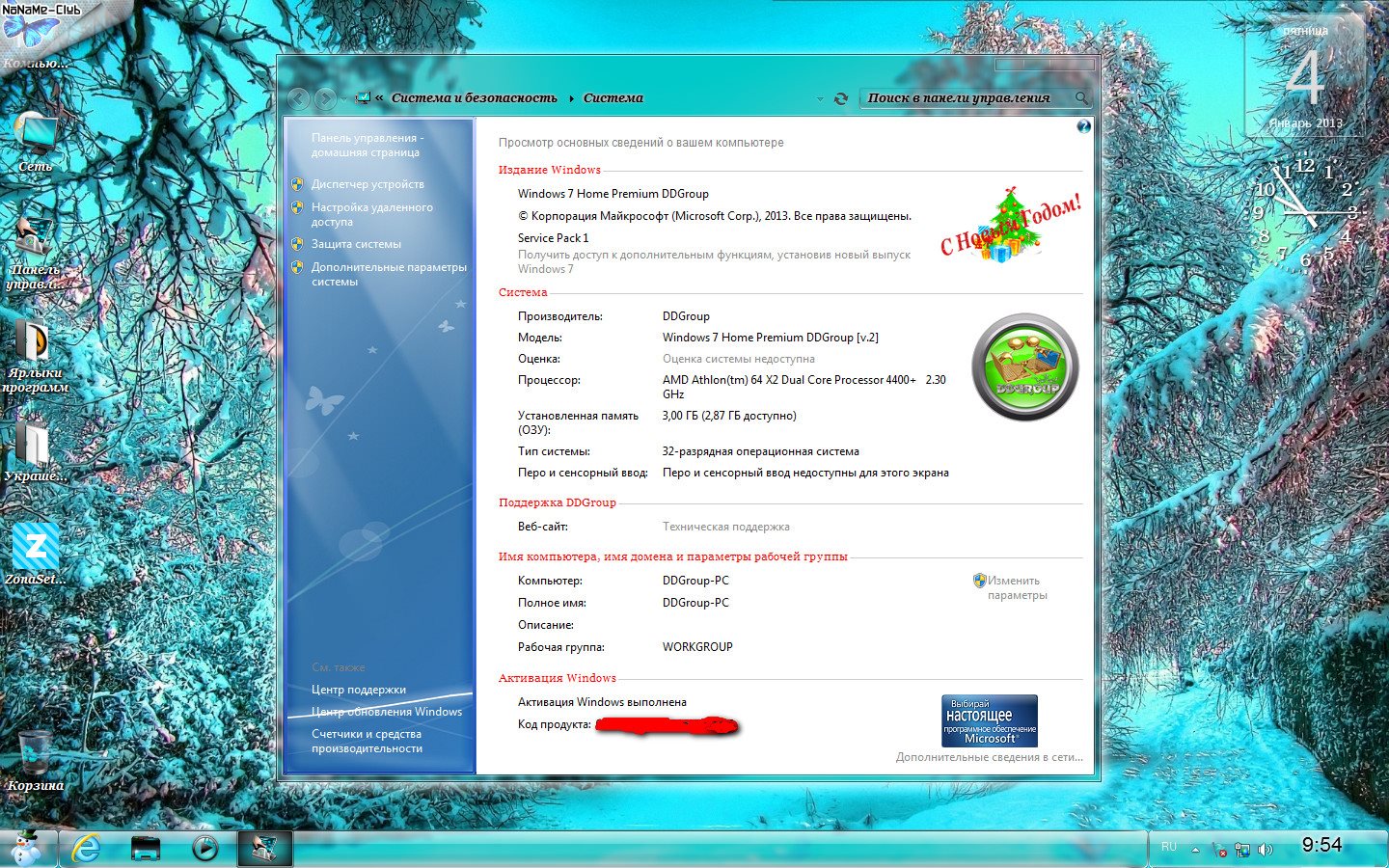1389x868 pixels.
Task: Open the snowman Start button
Action: click(27, 847)
